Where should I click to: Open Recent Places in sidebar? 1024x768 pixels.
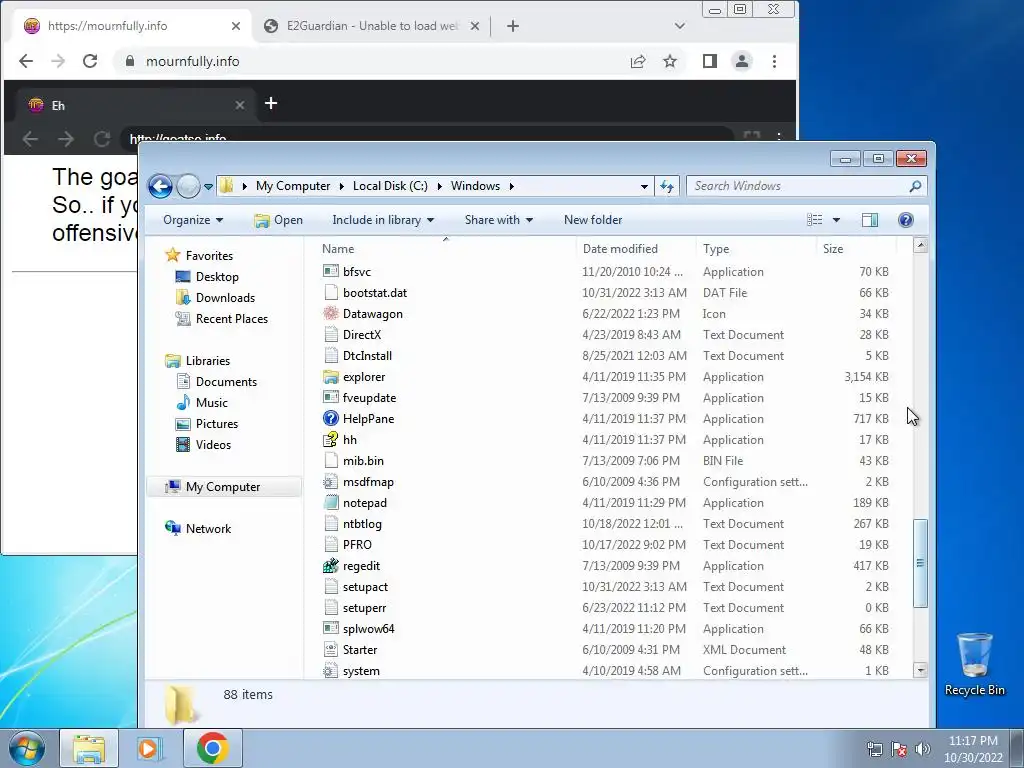tap(231, 319)
